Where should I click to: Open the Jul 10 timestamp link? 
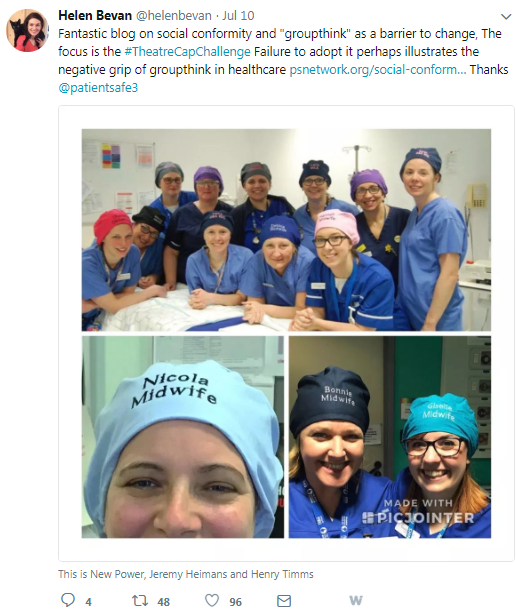[238, 16]
